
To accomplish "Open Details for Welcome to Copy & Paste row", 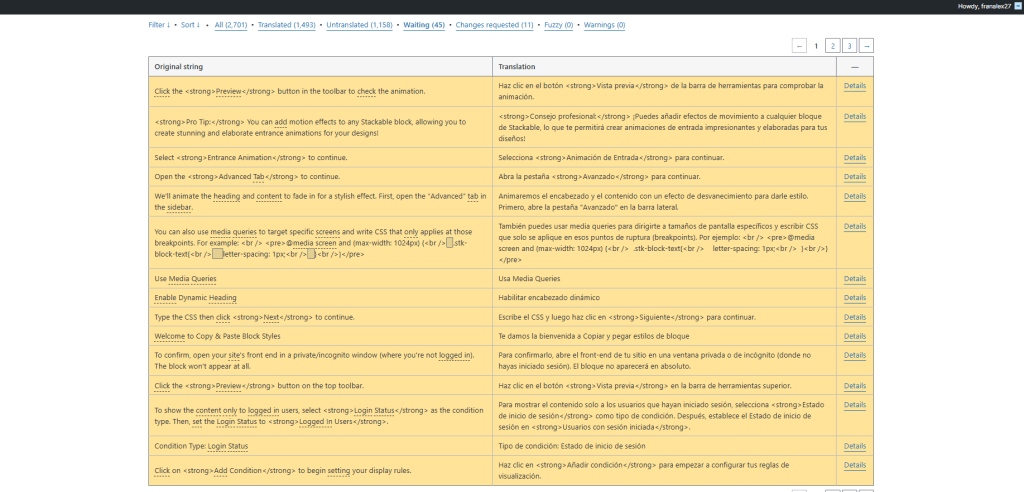I will tap(854, 336).
